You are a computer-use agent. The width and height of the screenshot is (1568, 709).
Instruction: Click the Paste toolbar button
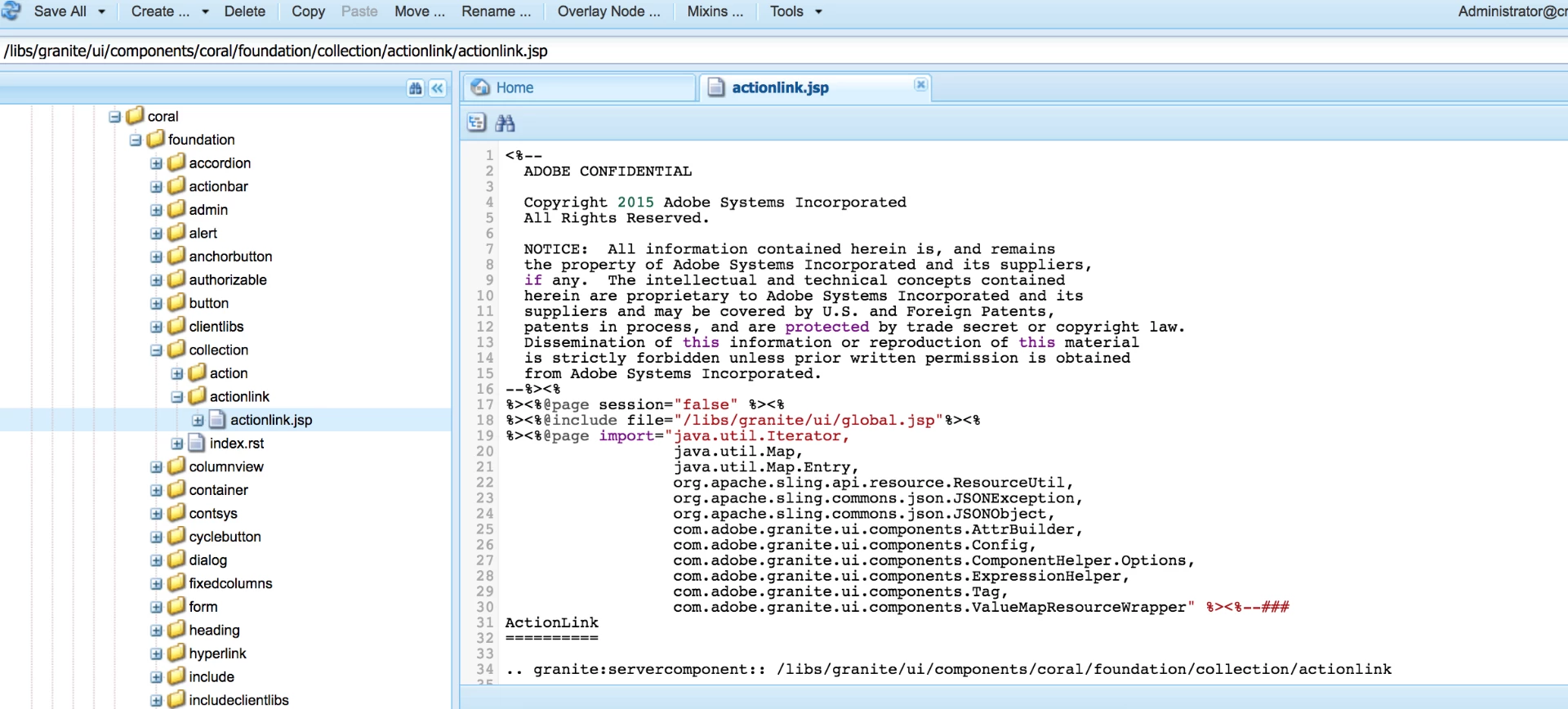[359, 11]
